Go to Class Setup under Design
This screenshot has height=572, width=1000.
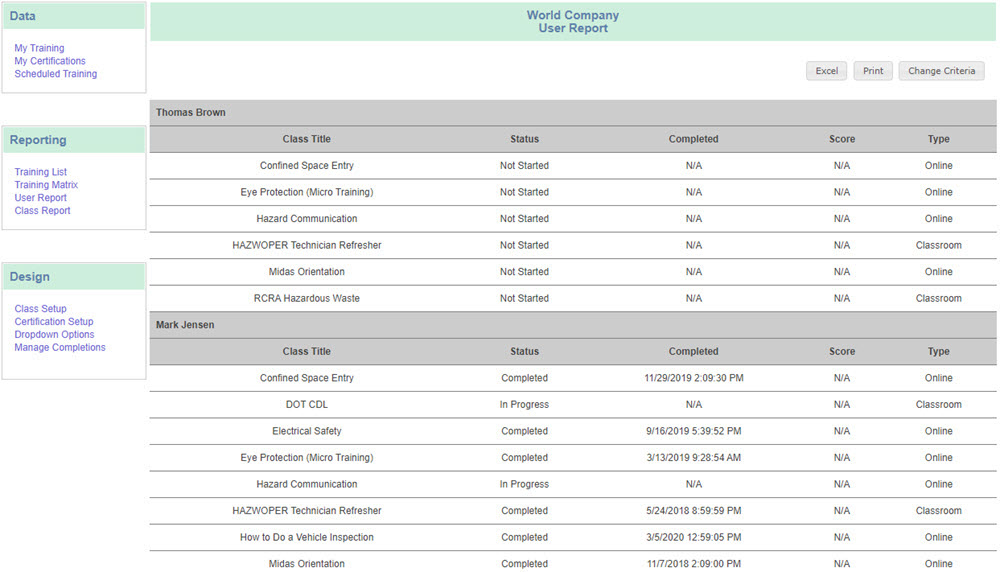click(x=41, y=309)
